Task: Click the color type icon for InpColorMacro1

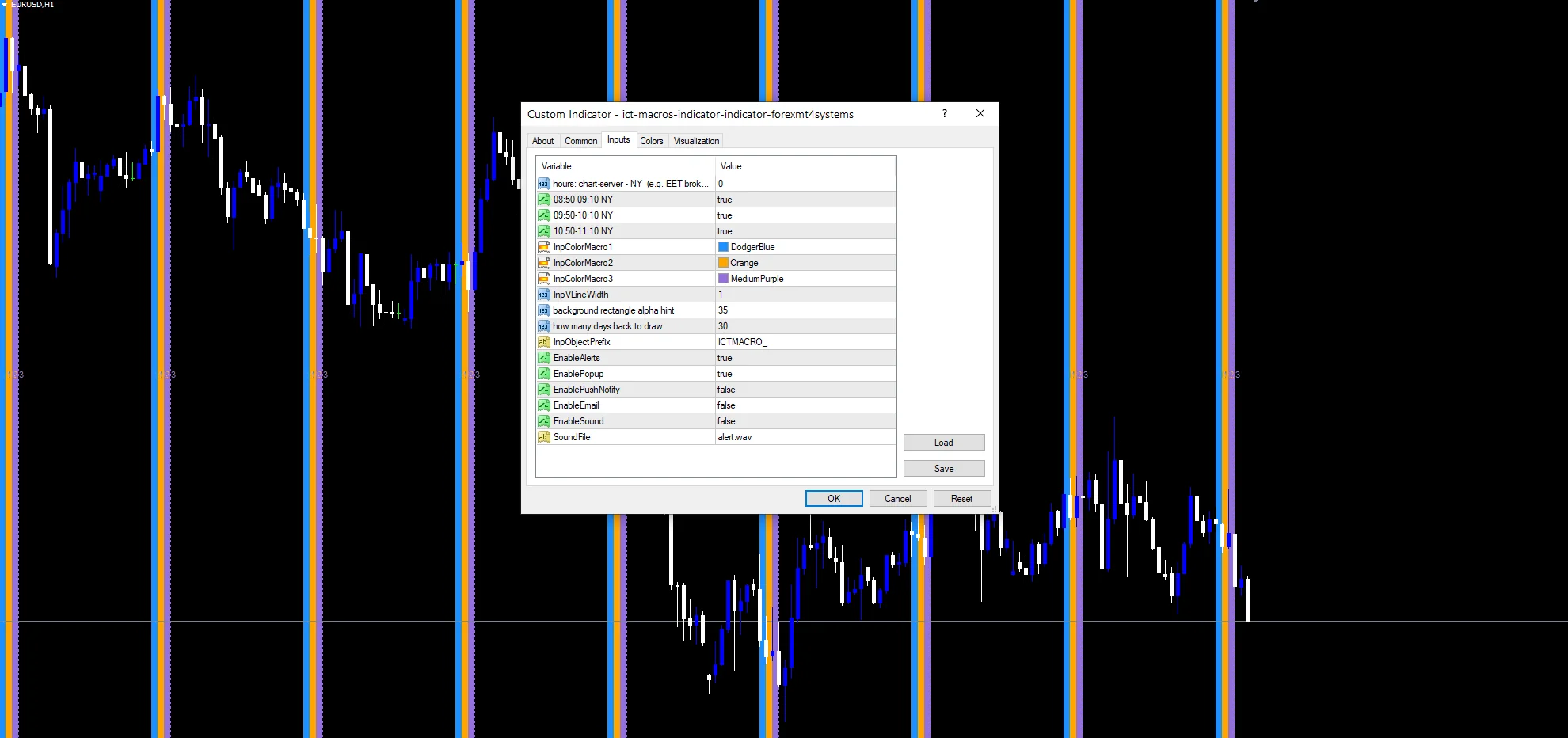Action: tap(543, 247)
